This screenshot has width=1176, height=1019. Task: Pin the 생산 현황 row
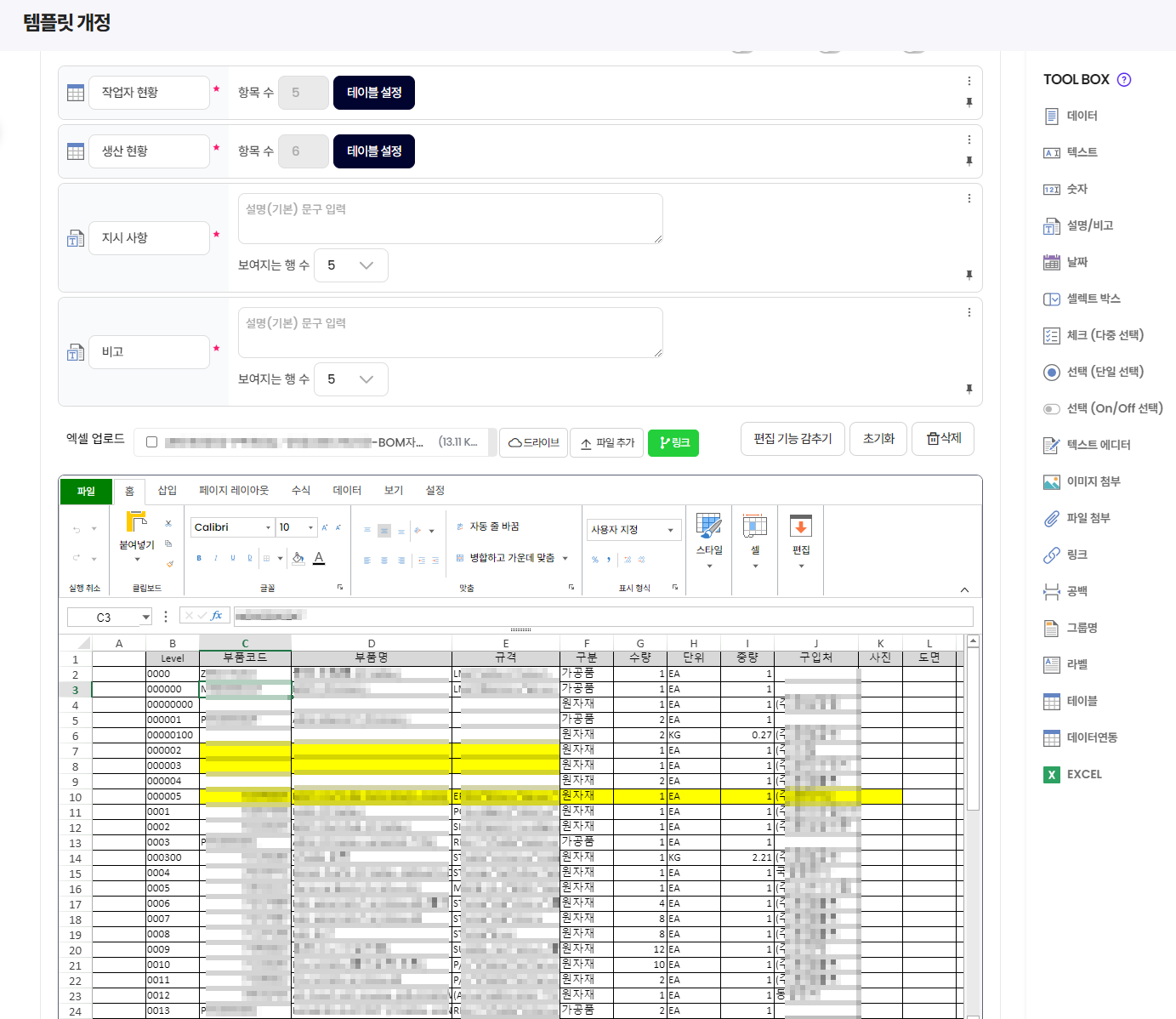coord(969,161)
